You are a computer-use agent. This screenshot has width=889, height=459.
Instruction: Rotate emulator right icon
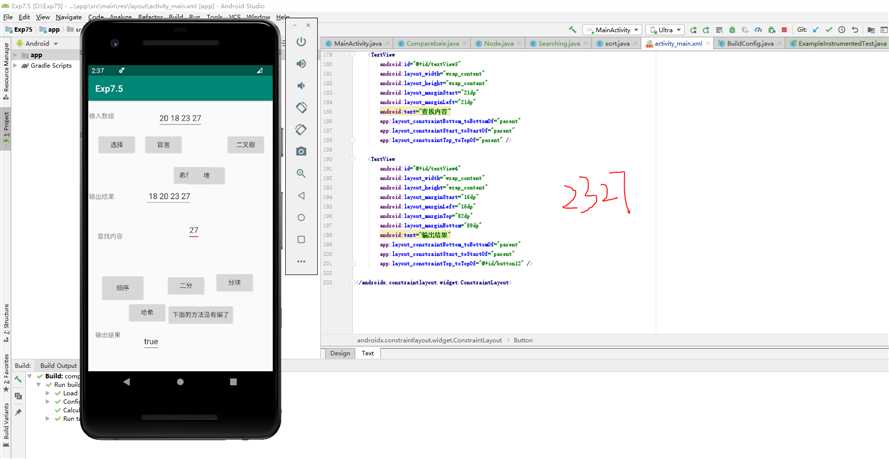[x=301, y=130]
